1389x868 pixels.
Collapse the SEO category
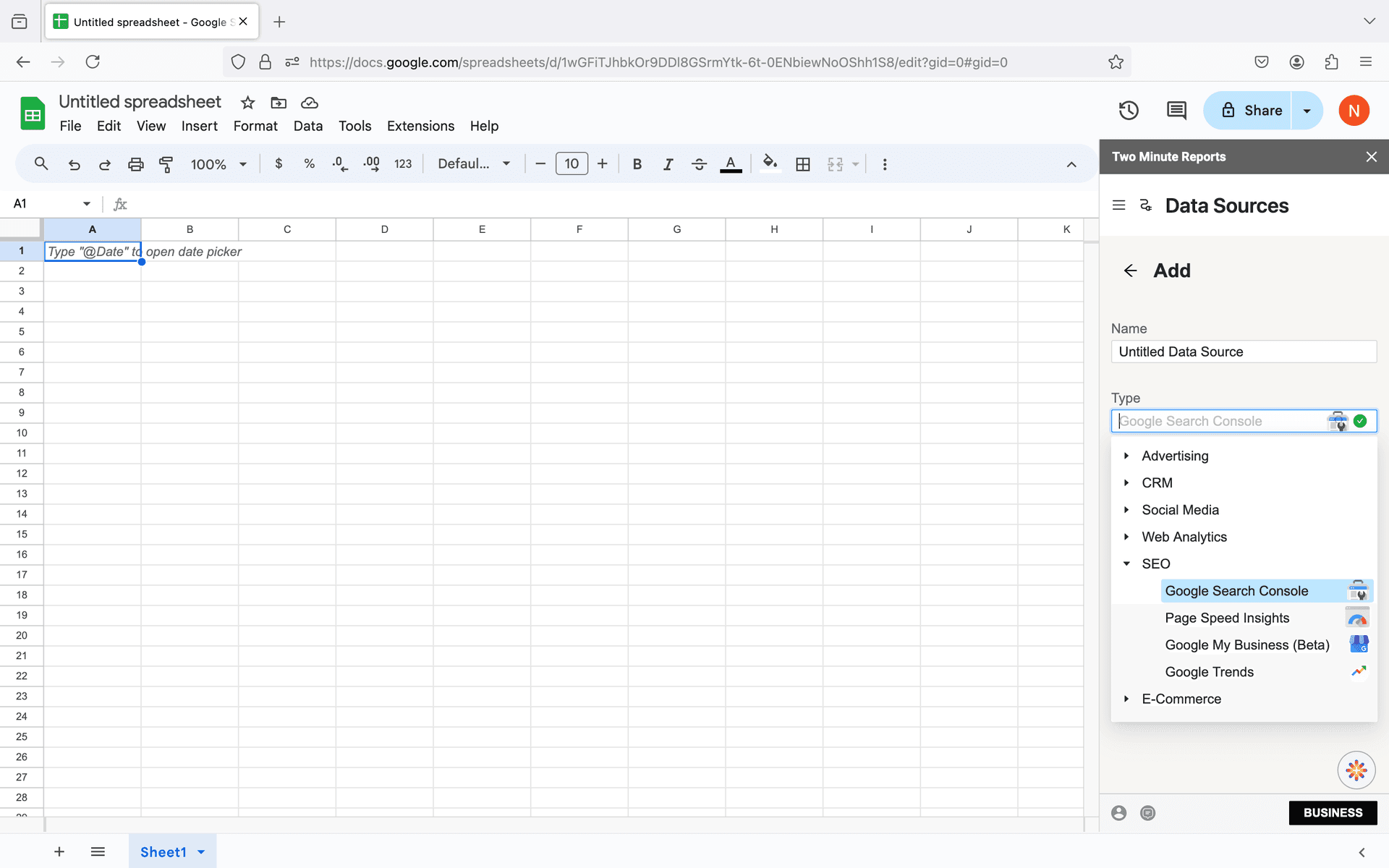point(1127,563)
